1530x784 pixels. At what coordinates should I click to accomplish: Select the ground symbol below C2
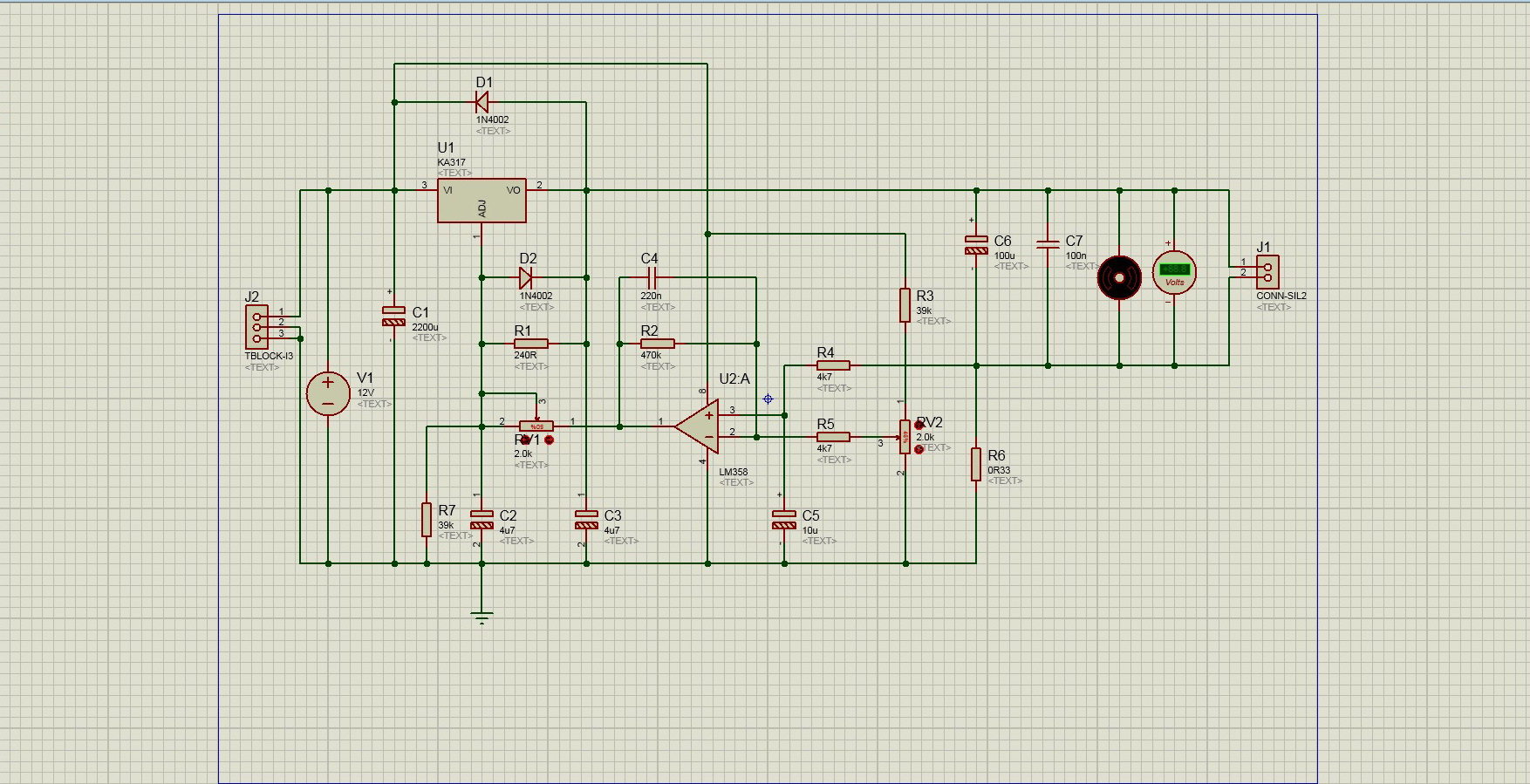click(482, 617)
